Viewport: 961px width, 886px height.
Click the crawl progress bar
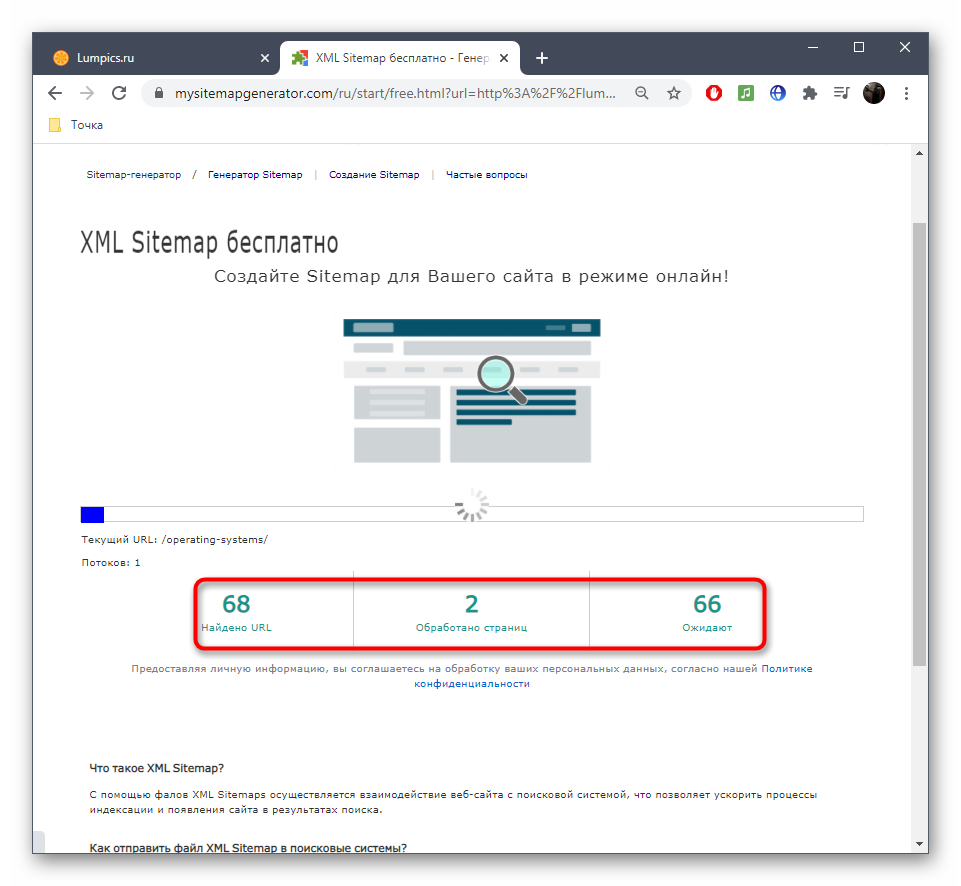click(x=472, y=514)
